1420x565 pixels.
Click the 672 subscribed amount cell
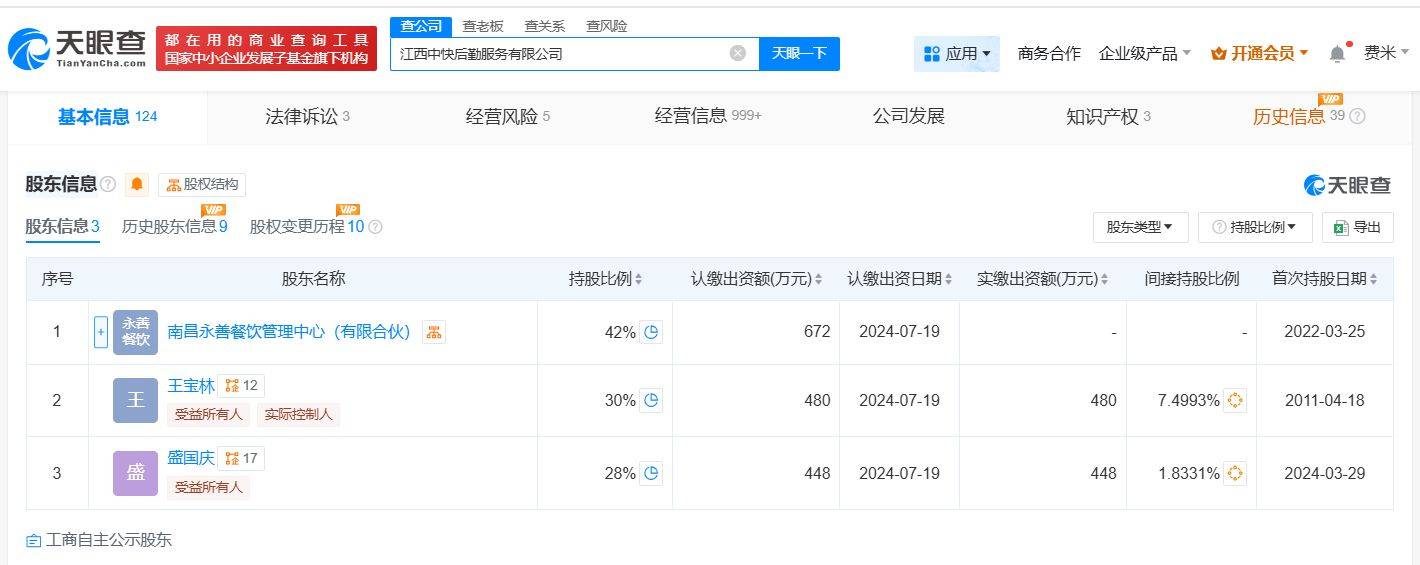(x=755, y=332)
